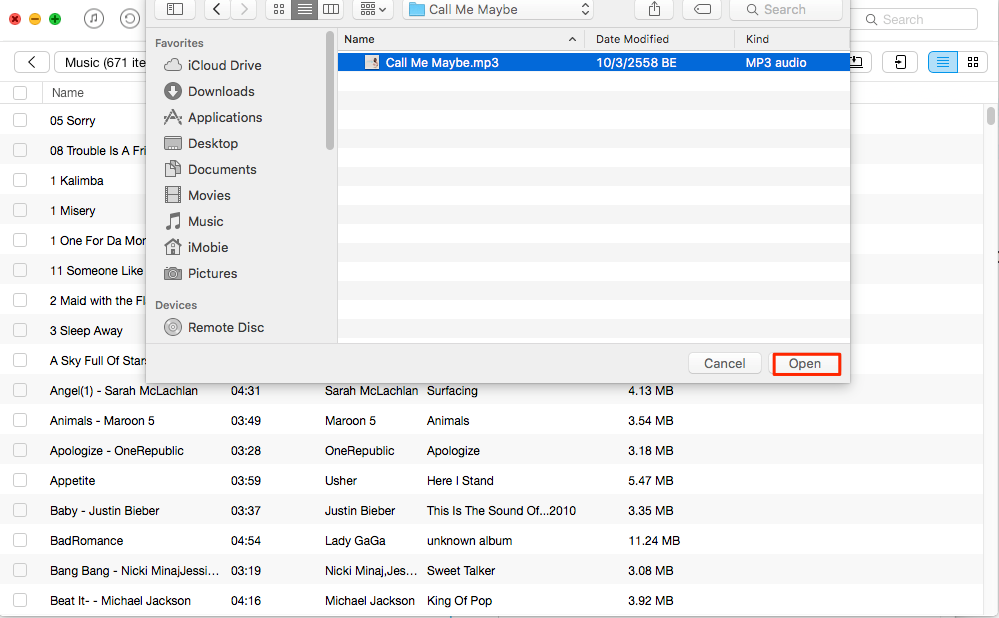Click the transfer to device icon

coord(900,62)
